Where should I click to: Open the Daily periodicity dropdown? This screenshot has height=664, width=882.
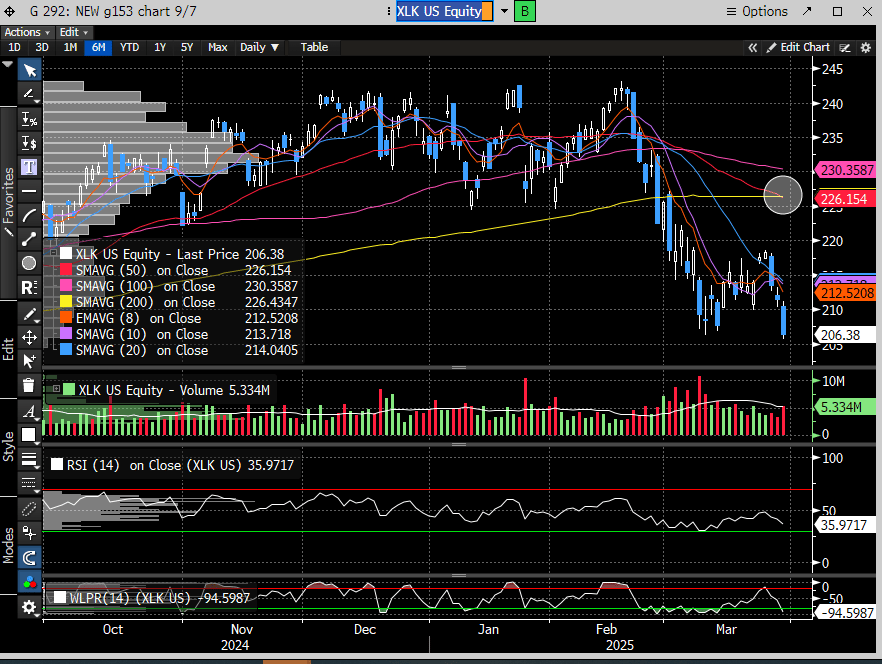[259, 47]
